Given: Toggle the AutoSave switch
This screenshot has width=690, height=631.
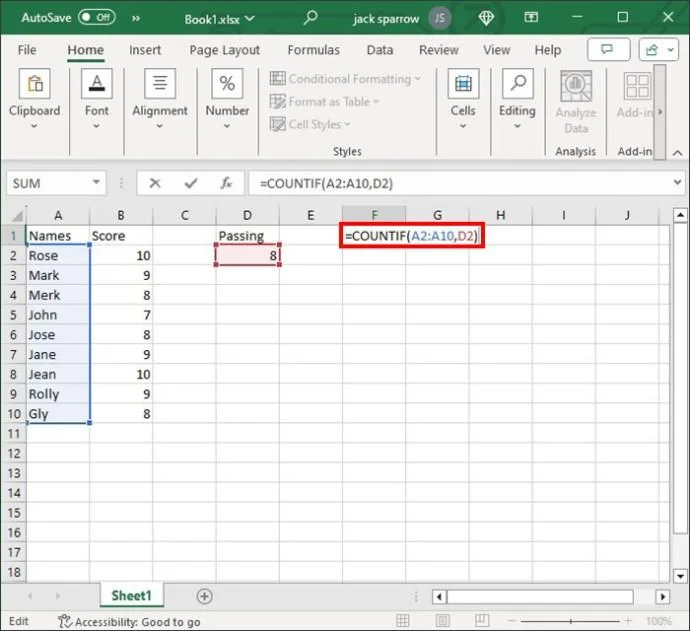Looking at the screenshot, I should coord(96,17).
